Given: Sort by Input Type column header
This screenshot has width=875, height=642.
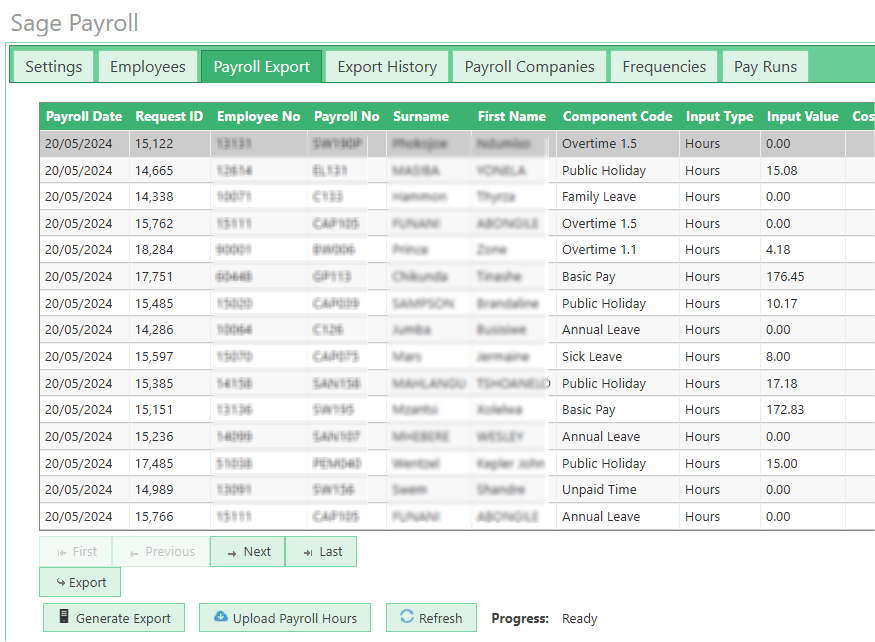Looking at the screenshot, I should pyautogui.click(x=719, y=117).
